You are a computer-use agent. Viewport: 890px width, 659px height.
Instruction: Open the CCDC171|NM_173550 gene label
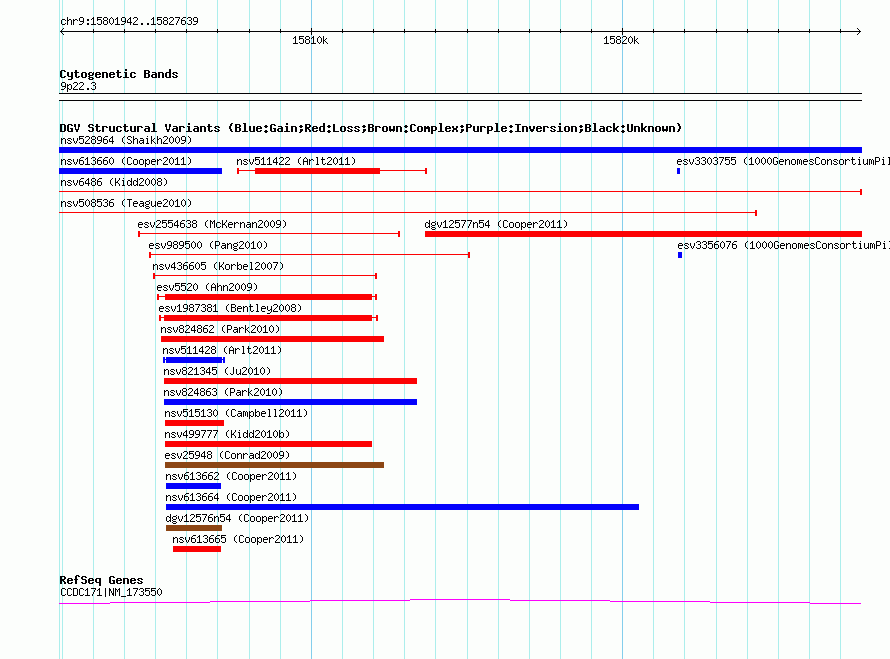click(111, 592)
